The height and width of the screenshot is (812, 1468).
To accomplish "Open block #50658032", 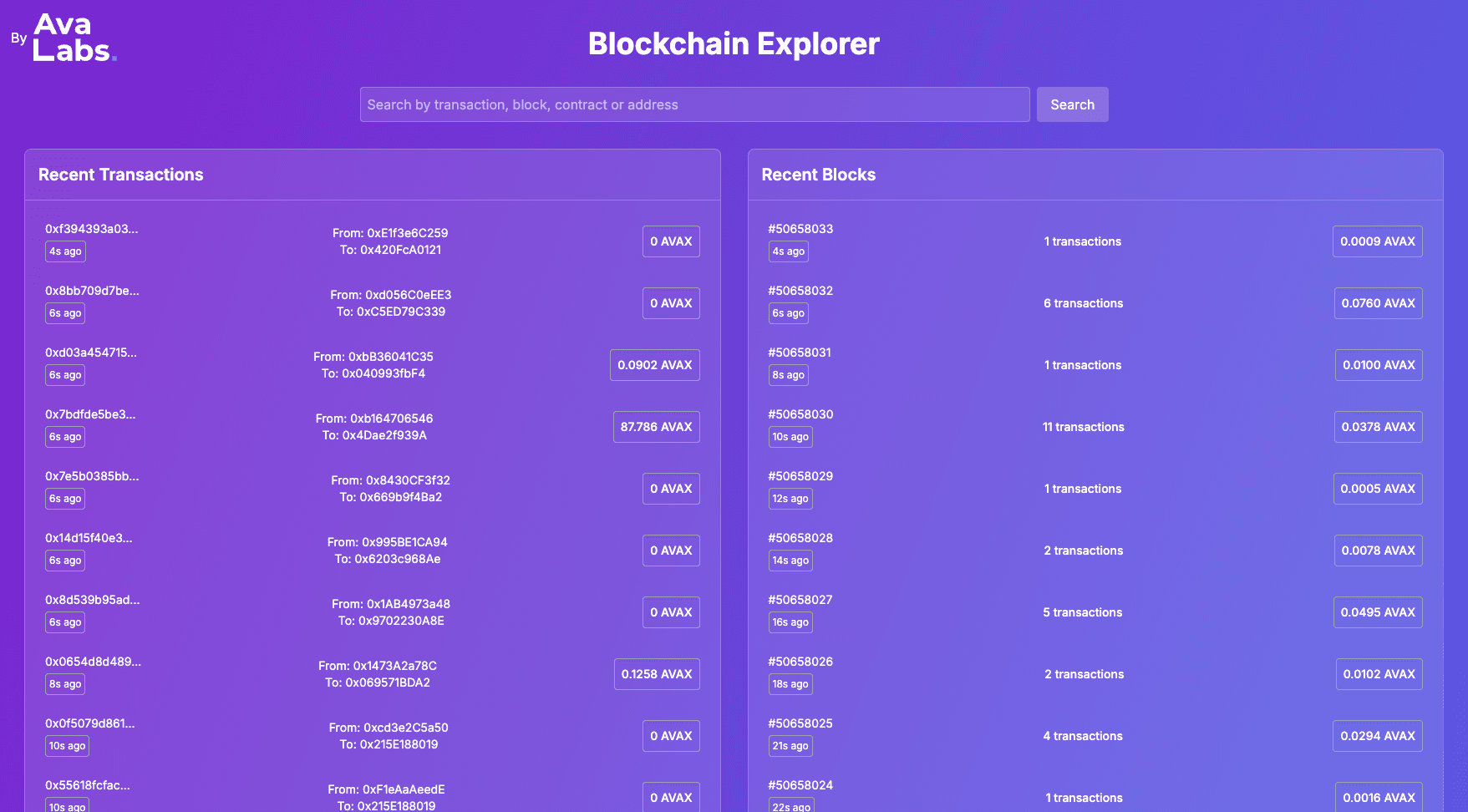I will (x=800, y=291).
